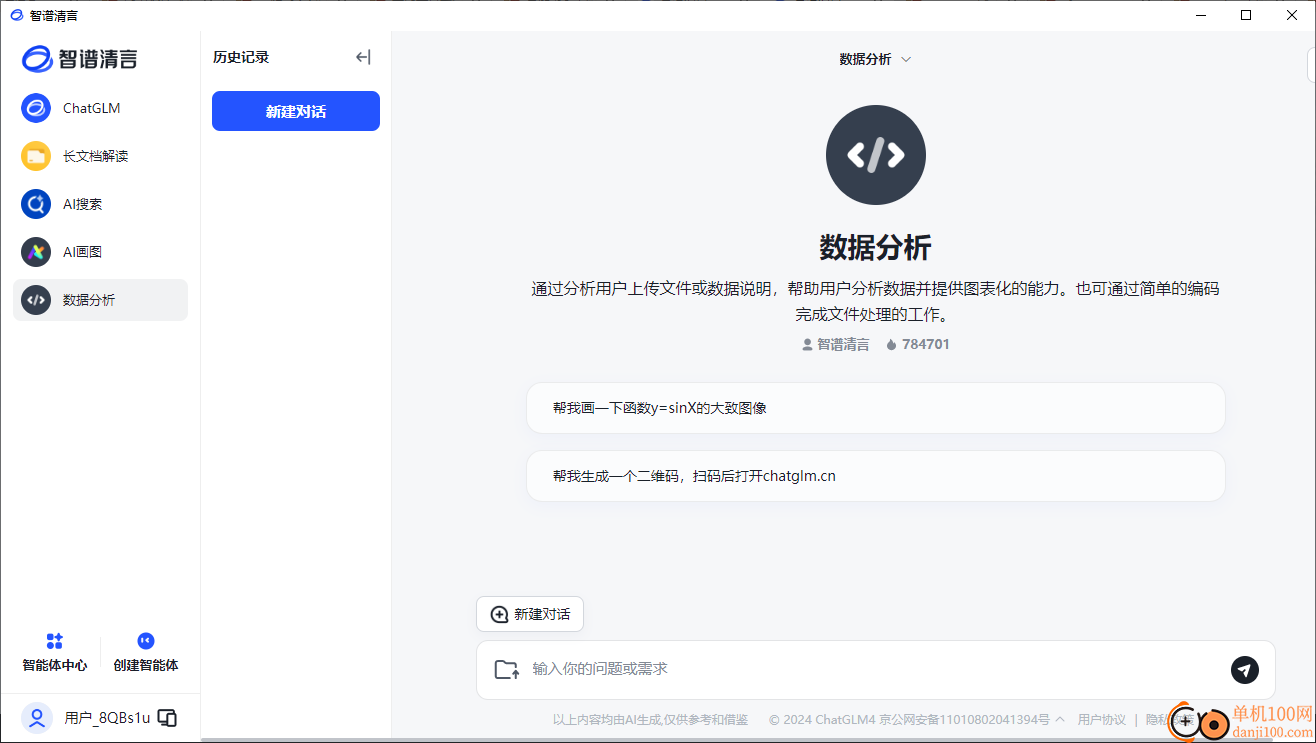Focus the 输入你的问题或需求 input field
The height and width of the screenshot is (743, 1316).
pos(875,669)
